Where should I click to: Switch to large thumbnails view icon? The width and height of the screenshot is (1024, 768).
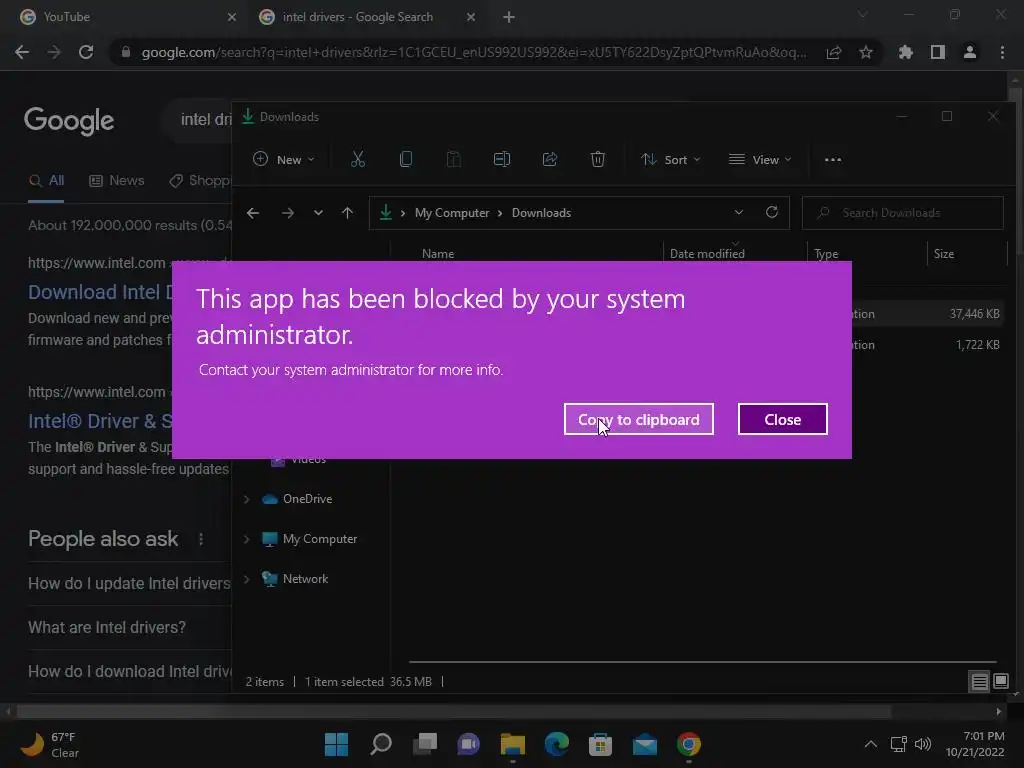tap(1000, 682)
